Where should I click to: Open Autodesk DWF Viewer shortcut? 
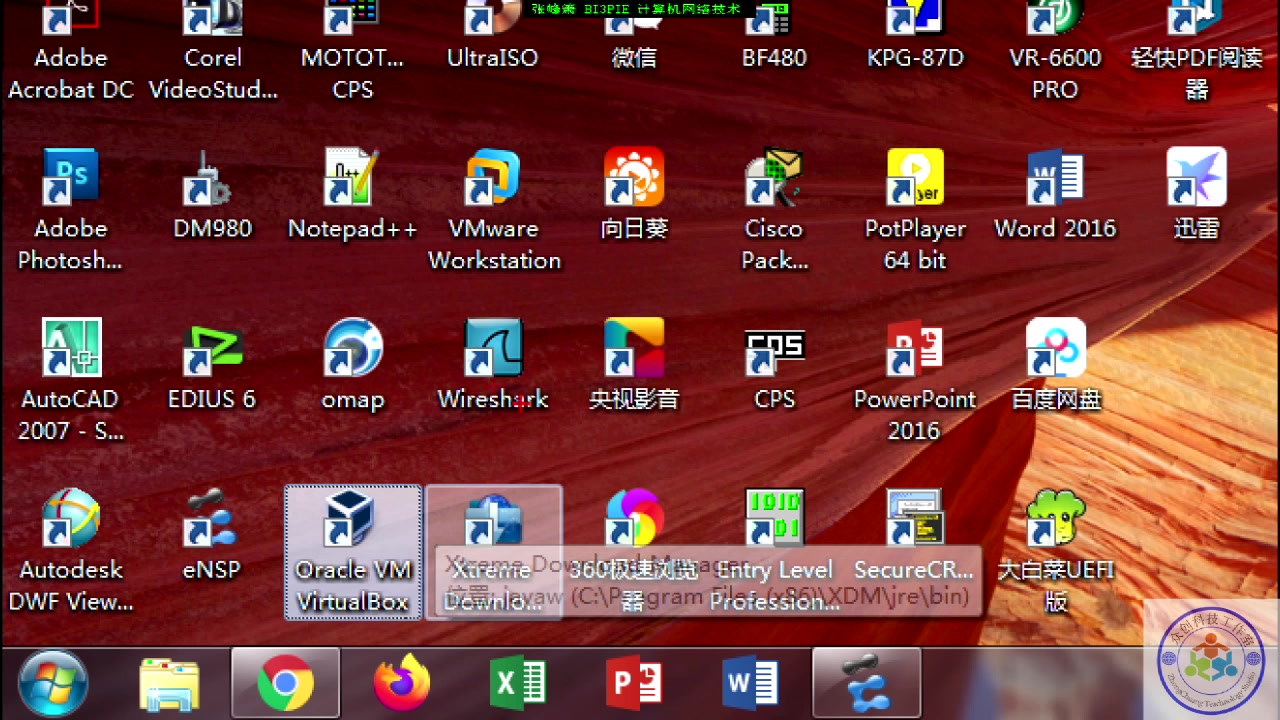point(71,551)
